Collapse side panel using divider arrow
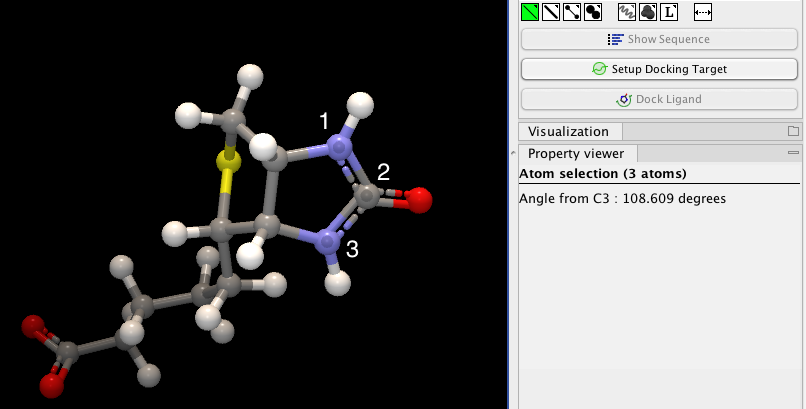Screen dimensions: 806x409 (513, 155)
